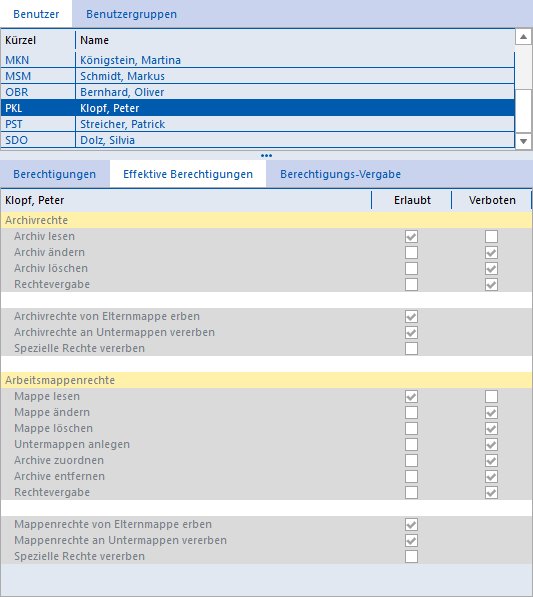This screenshot has height=597, width=533.
Task: Click the Archivrechte section header
Action: pyautogui.click(x=266, y=220)
